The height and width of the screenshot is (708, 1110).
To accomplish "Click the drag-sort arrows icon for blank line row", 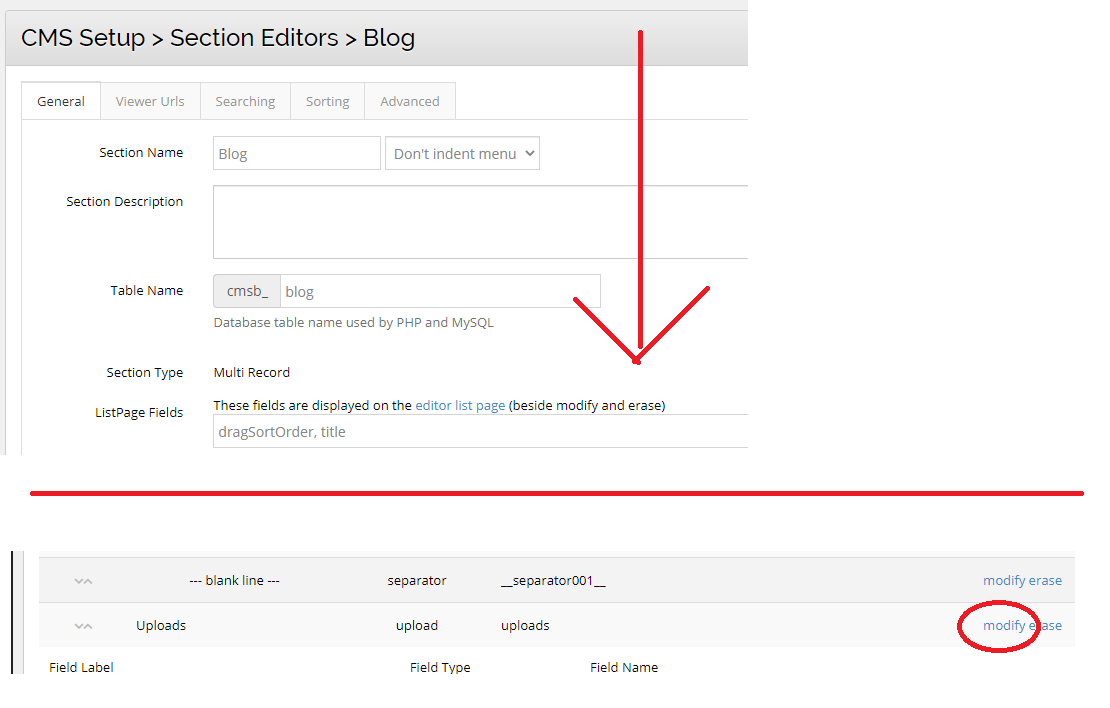I will 83,581.
